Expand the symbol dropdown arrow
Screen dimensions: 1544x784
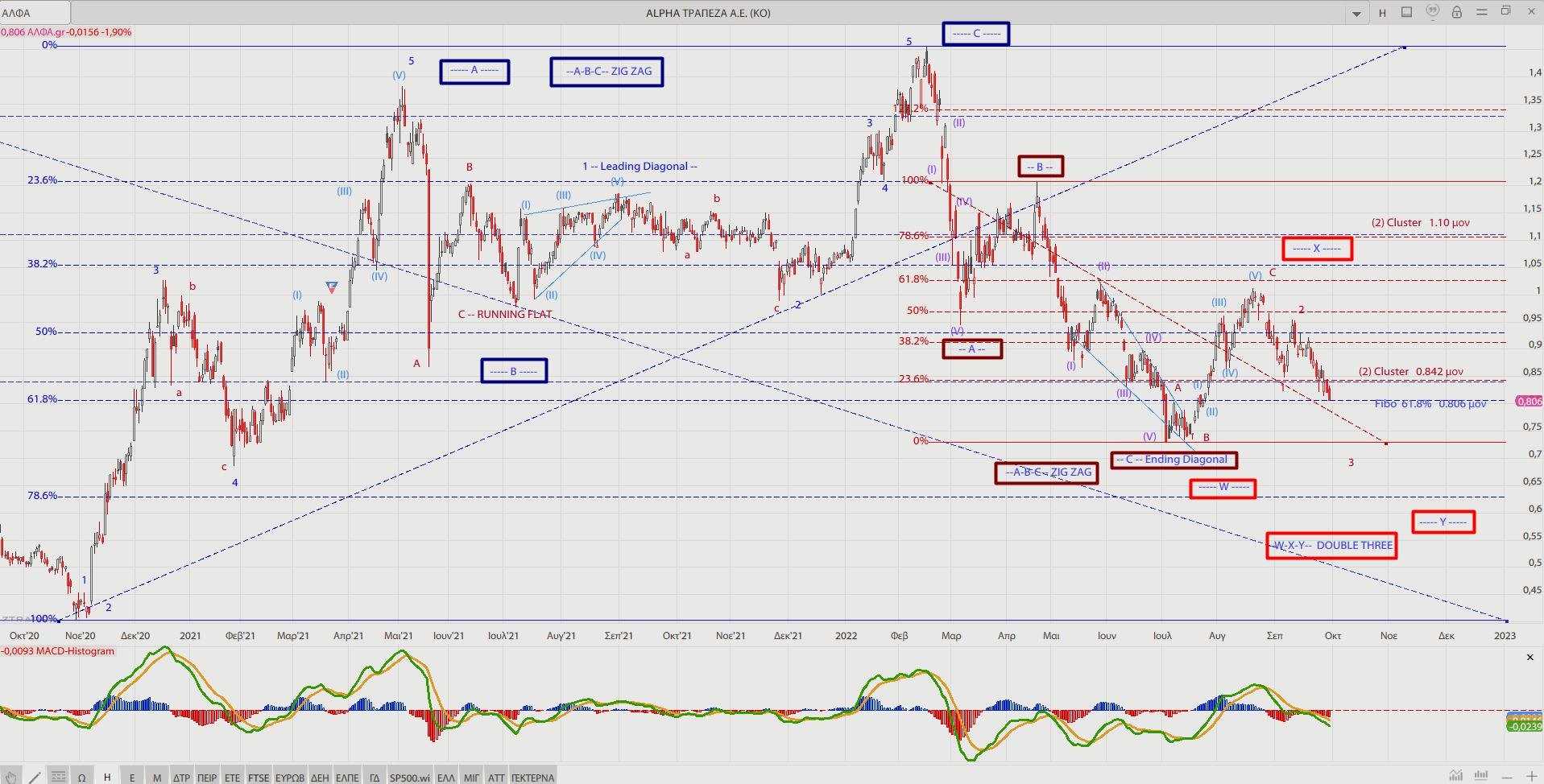pyautogui.click(x=1356, y=13)
